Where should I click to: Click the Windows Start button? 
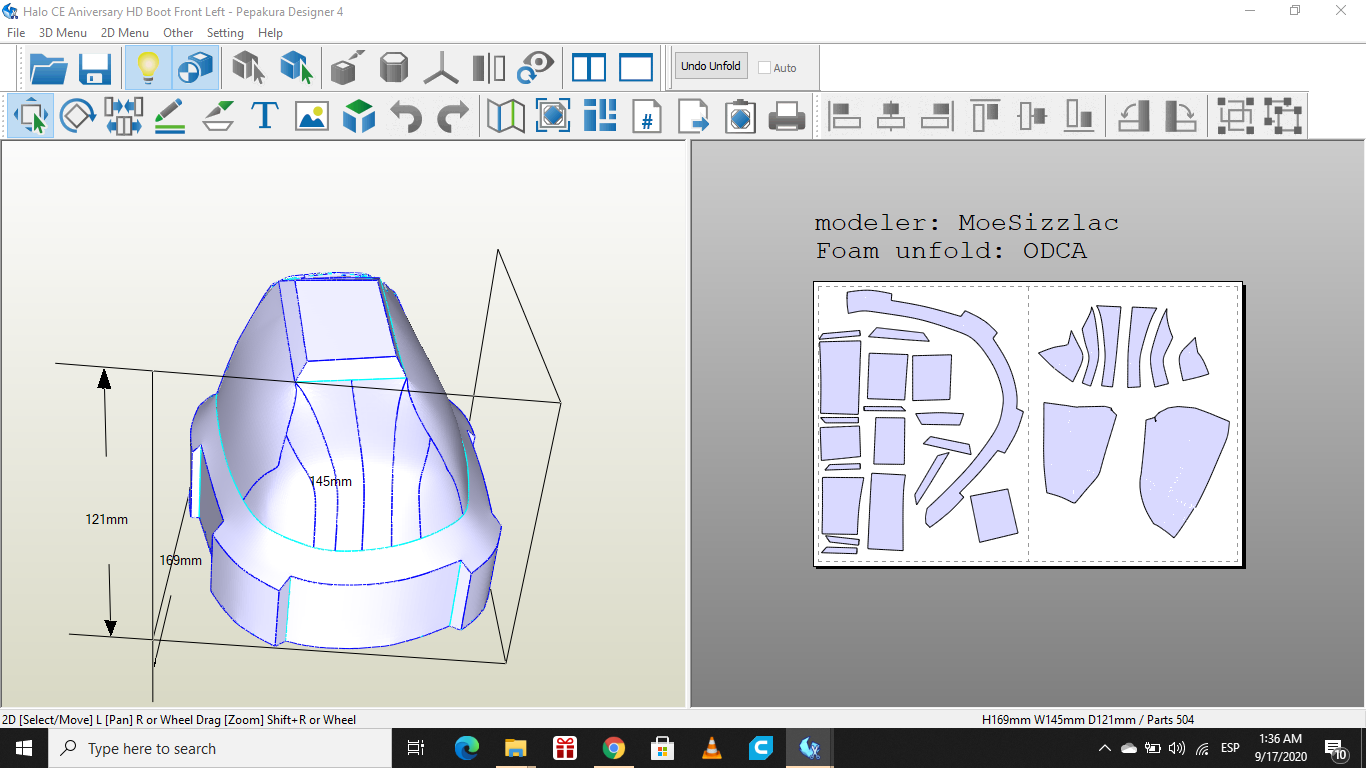tap(24, 748)
